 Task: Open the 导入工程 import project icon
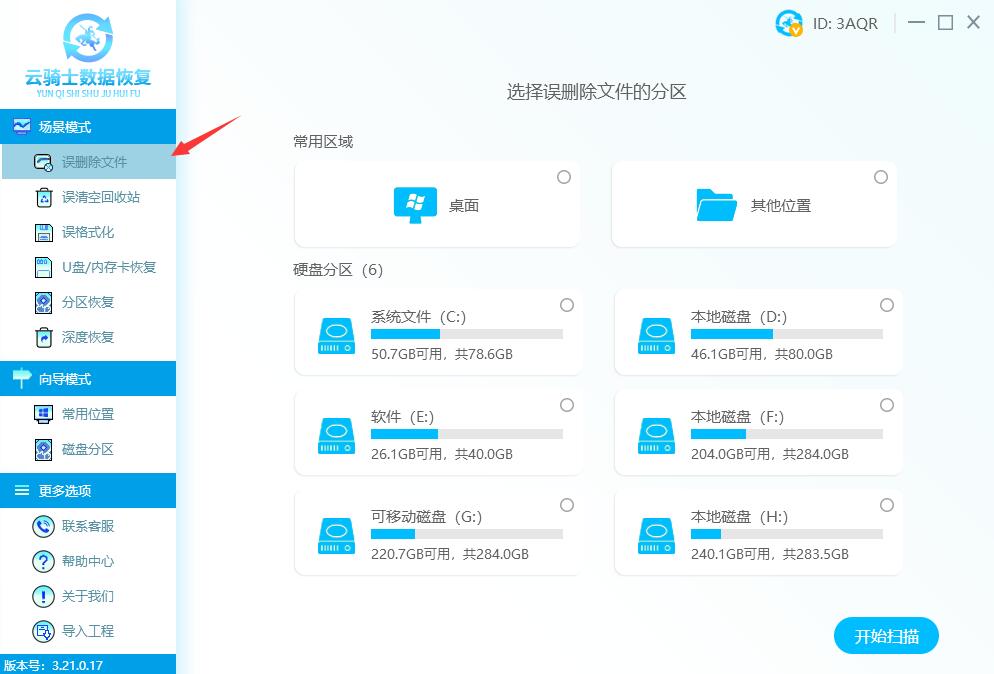pos(42,631)
